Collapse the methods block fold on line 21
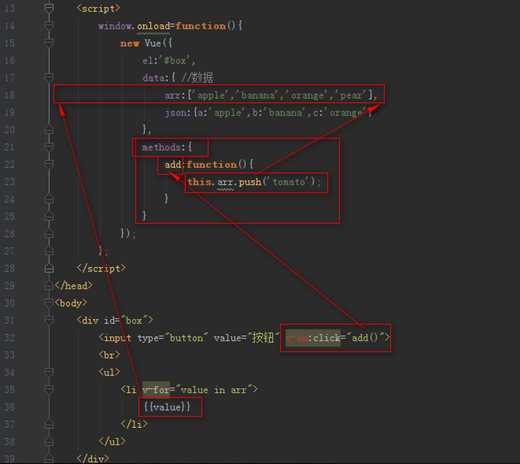Viewport: 520px width, 464px height. tap(49, 147)
